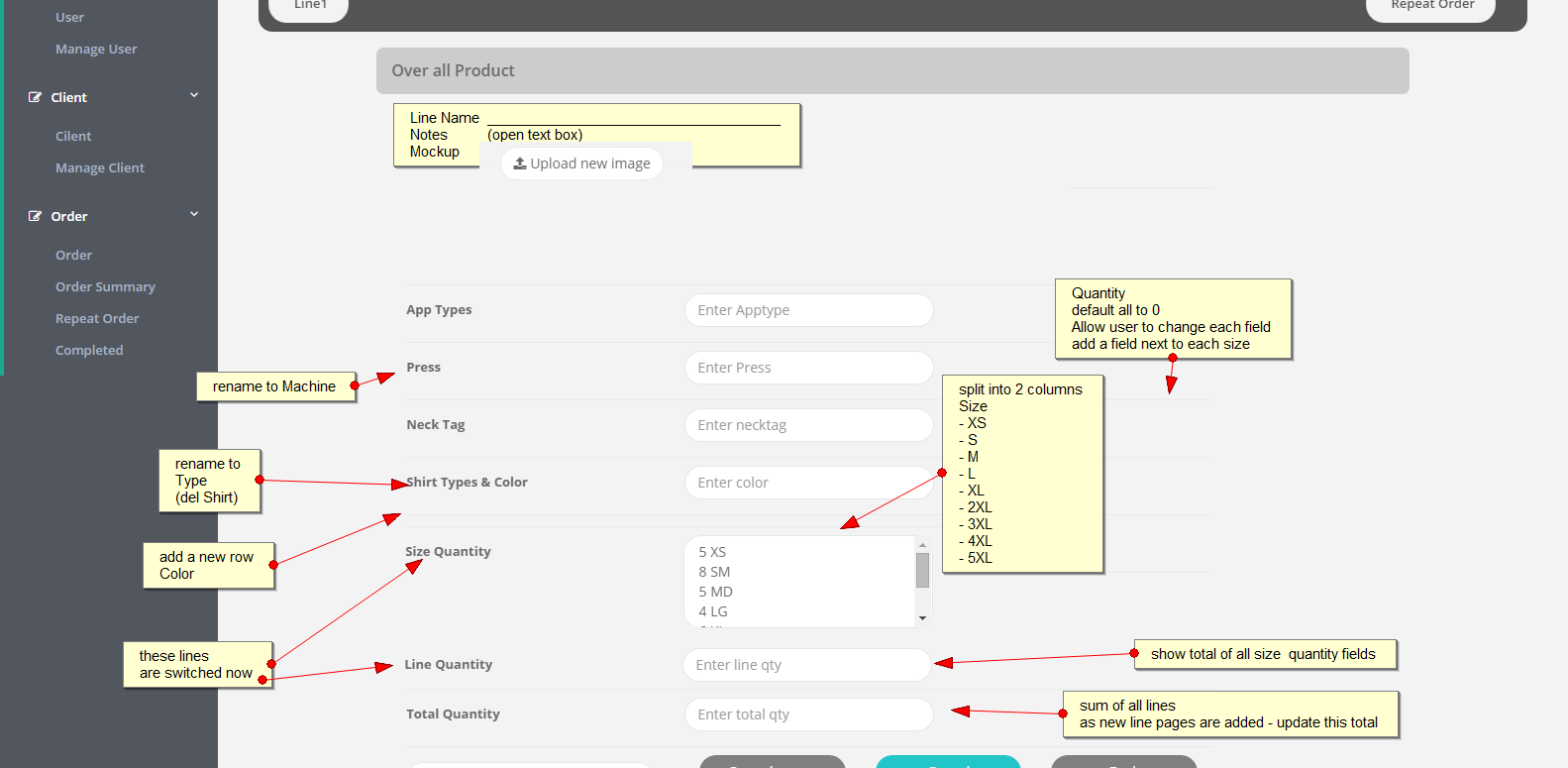1568x768 pixels.
Task: Click into the Enter Press field
Action: (808, 368)
